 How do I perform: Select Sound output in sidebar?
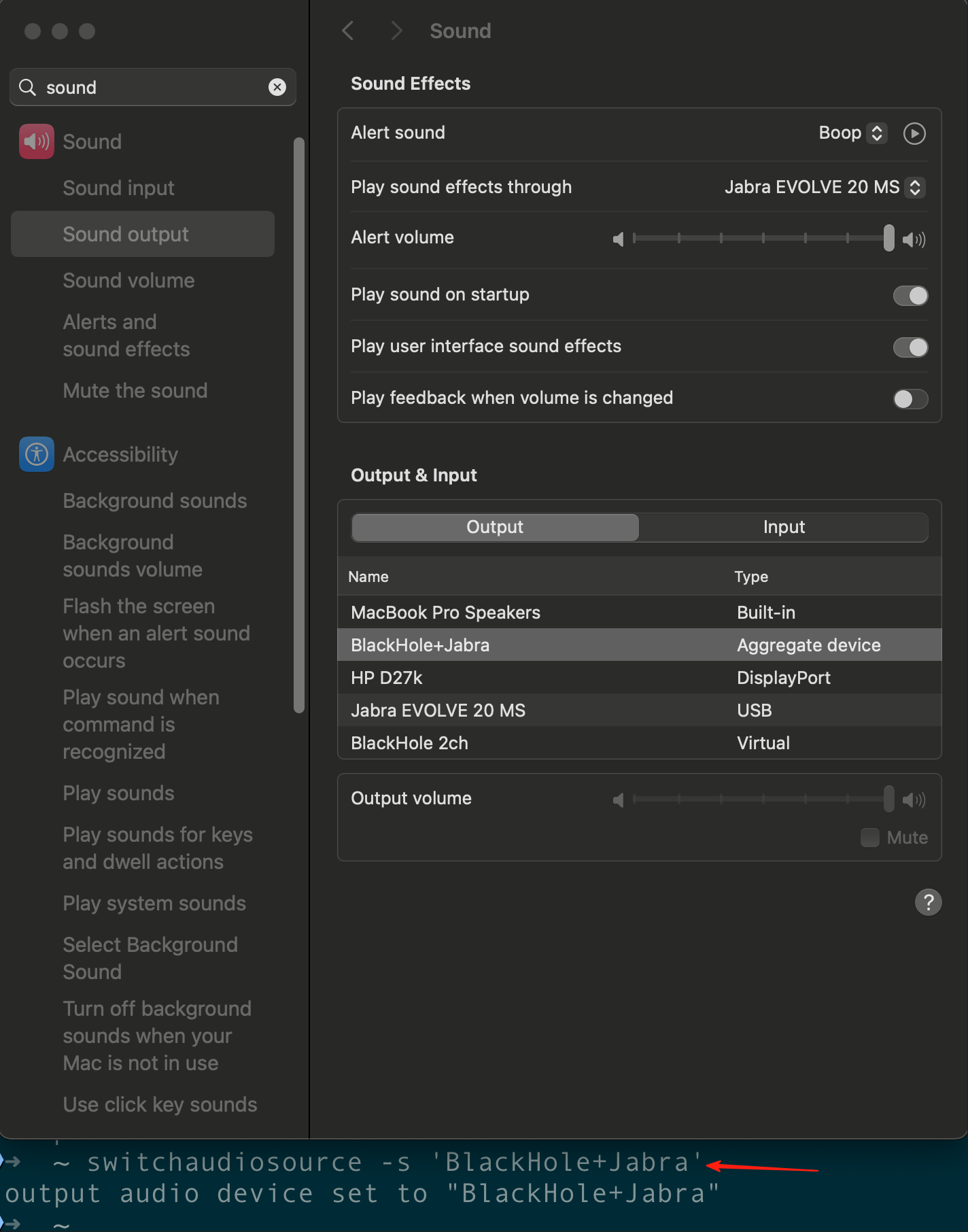click(x=143, y=234)
